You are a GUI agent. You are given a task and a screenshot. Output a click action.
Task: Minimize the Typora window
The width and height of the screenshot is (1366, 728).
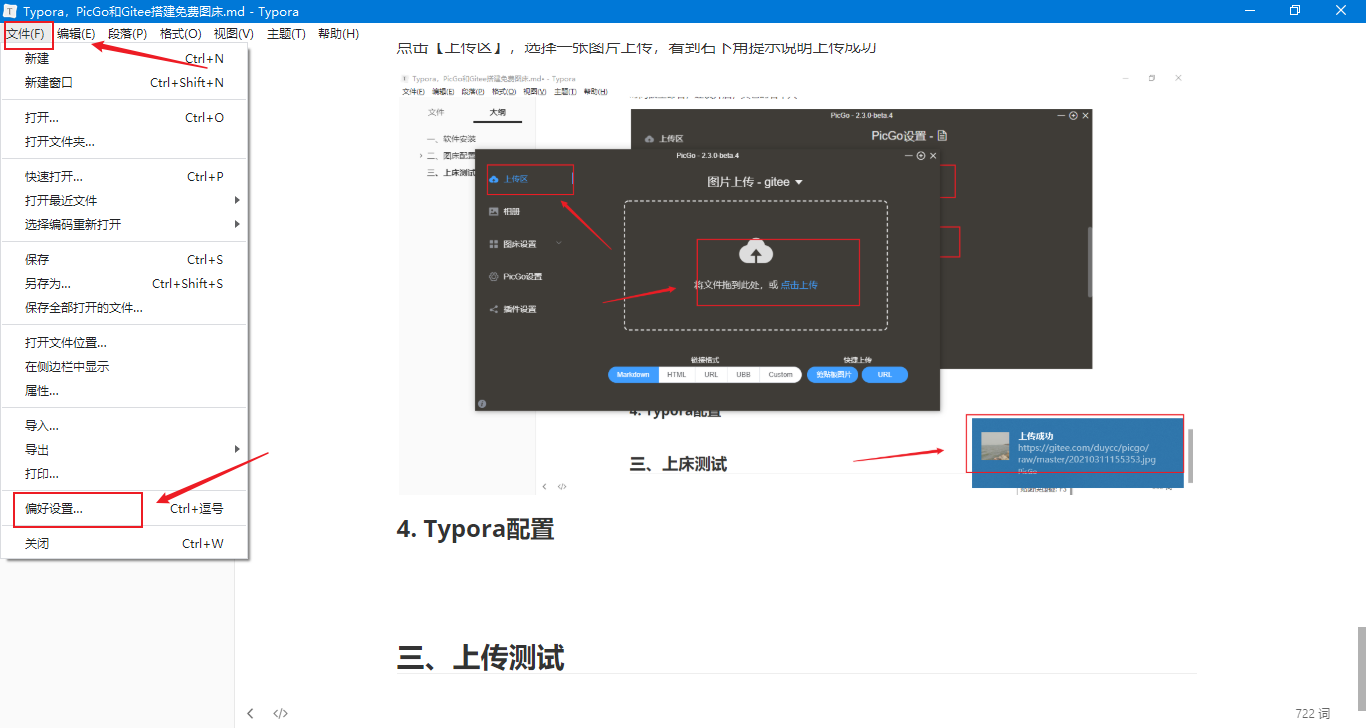(1250, 11)
